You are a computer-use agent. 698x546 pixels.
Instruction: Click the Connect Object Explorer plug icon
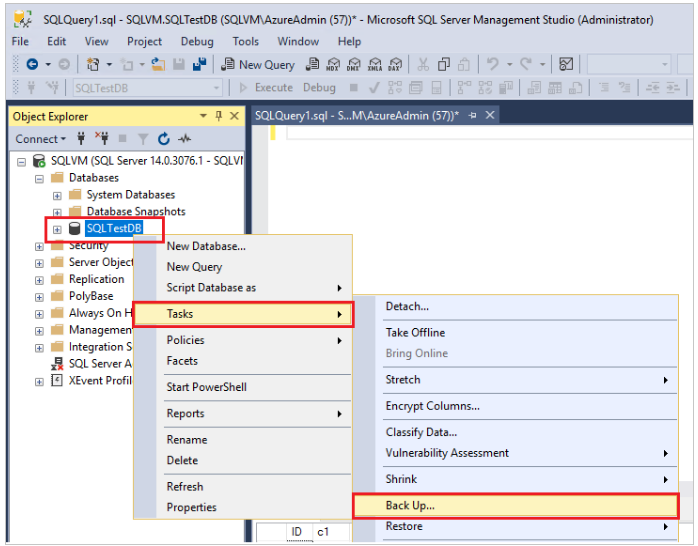point(81,139)
